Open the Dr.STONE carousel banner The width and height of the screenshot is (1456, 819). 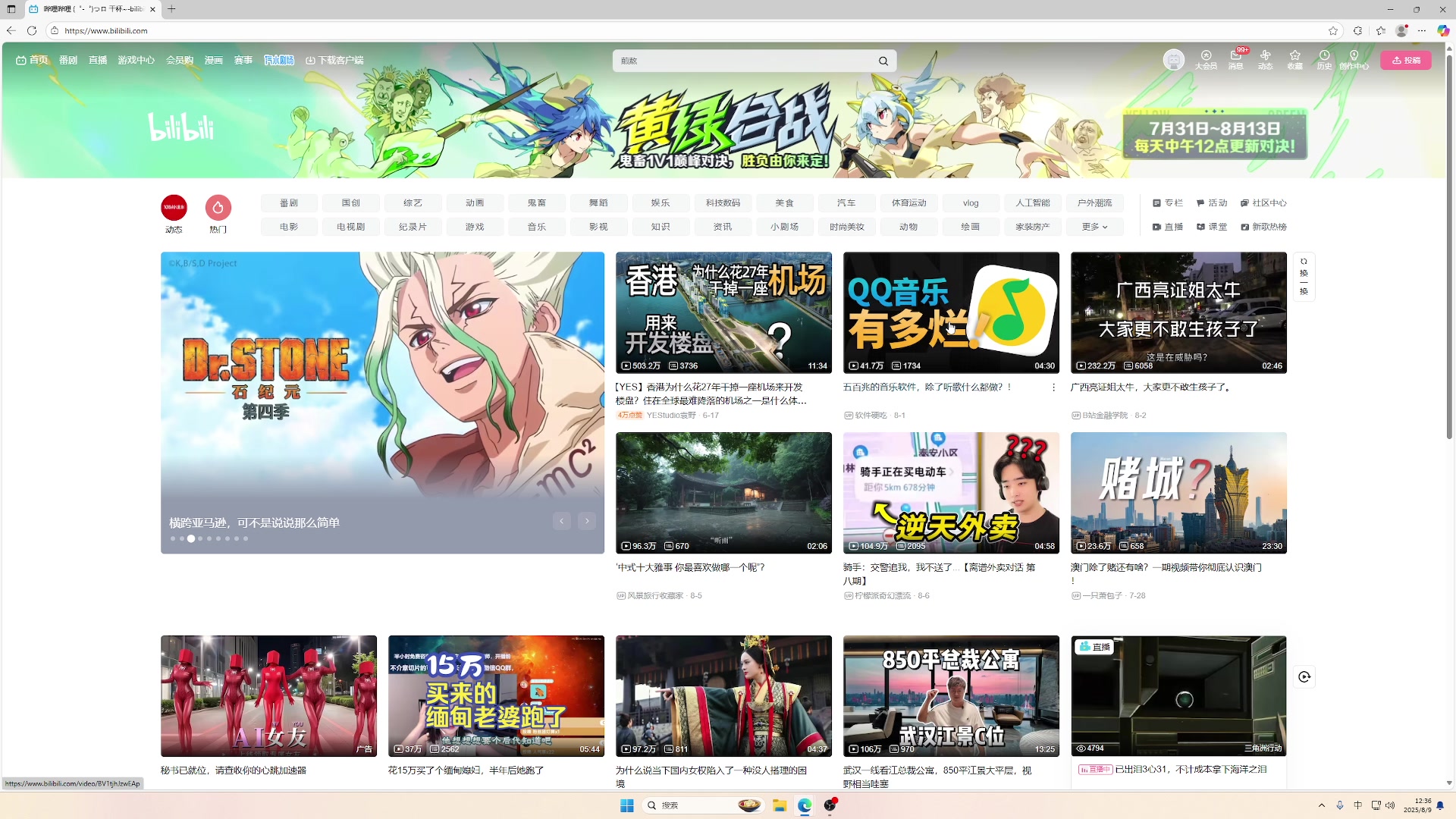[x=382, y=403]
